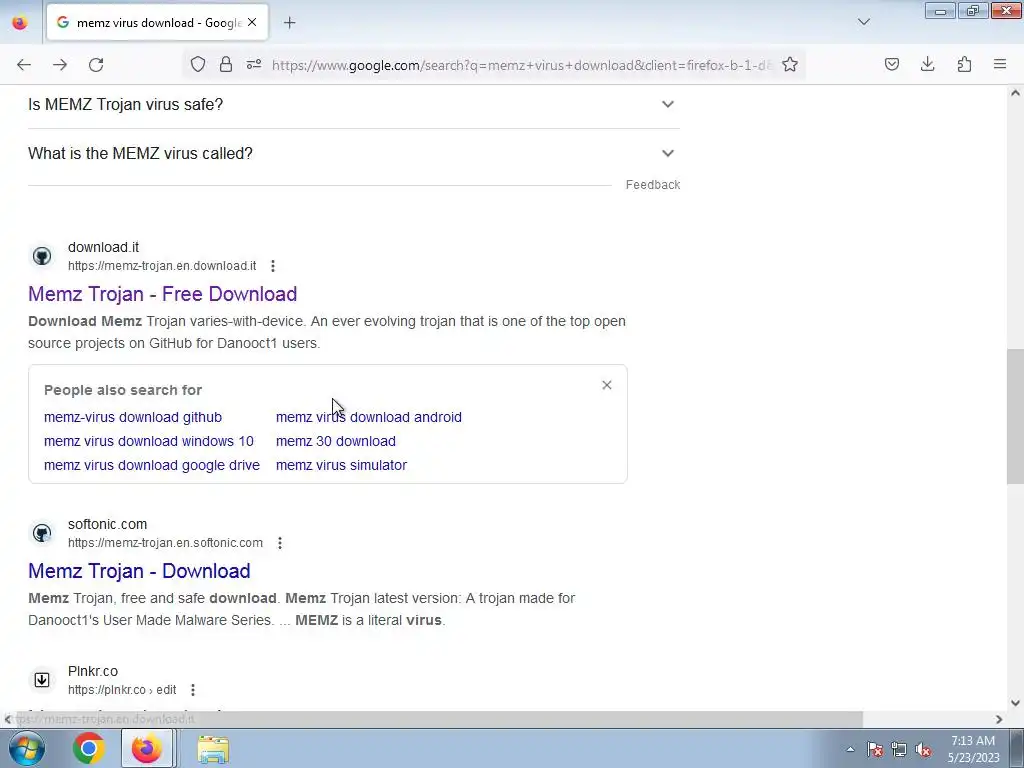
Task: Open the extensions puzzle icon
Action: [x=965, y=64]
